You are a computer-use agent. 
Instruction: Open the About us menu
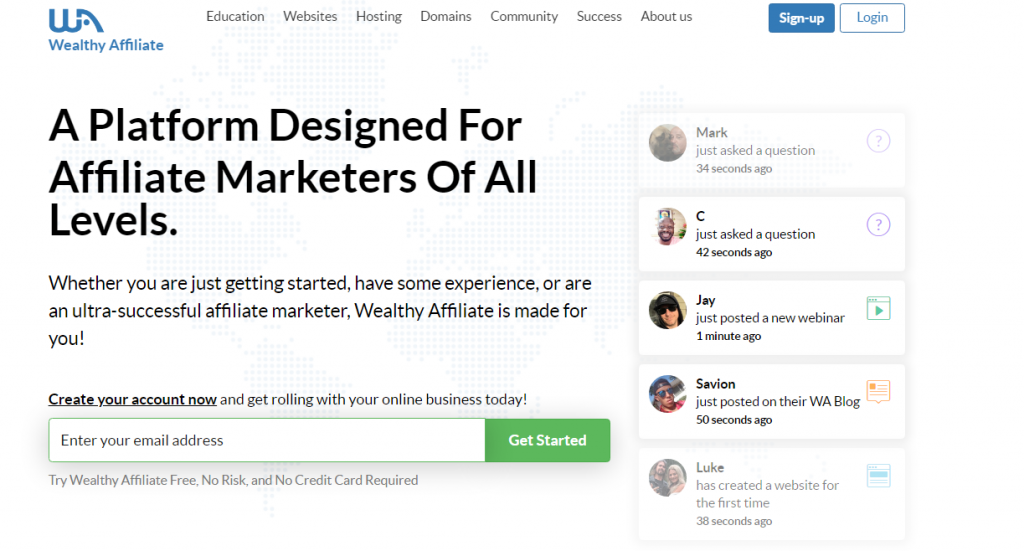coord(666,17)
